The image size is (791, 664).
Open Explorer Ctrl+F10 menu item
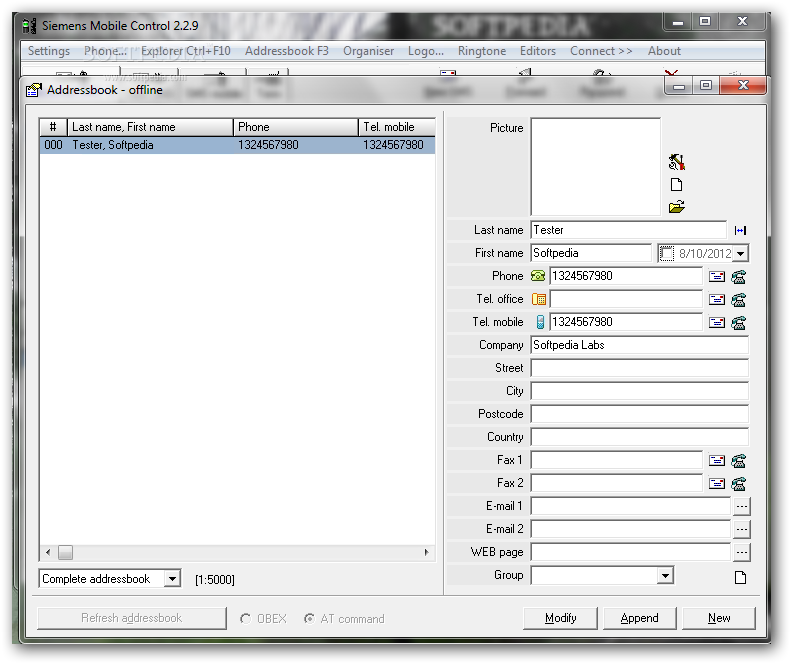pos(186,51)
